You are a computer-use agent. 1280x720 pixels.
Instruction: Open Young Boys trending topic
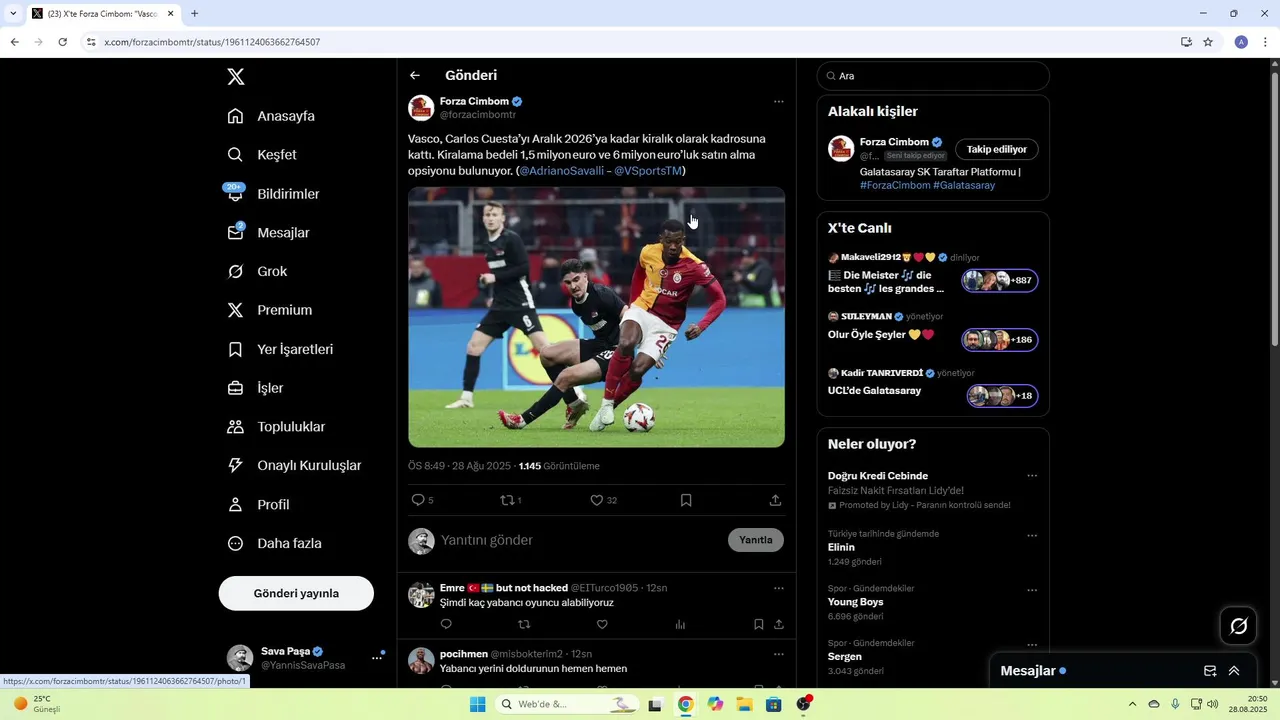point(933,602)
